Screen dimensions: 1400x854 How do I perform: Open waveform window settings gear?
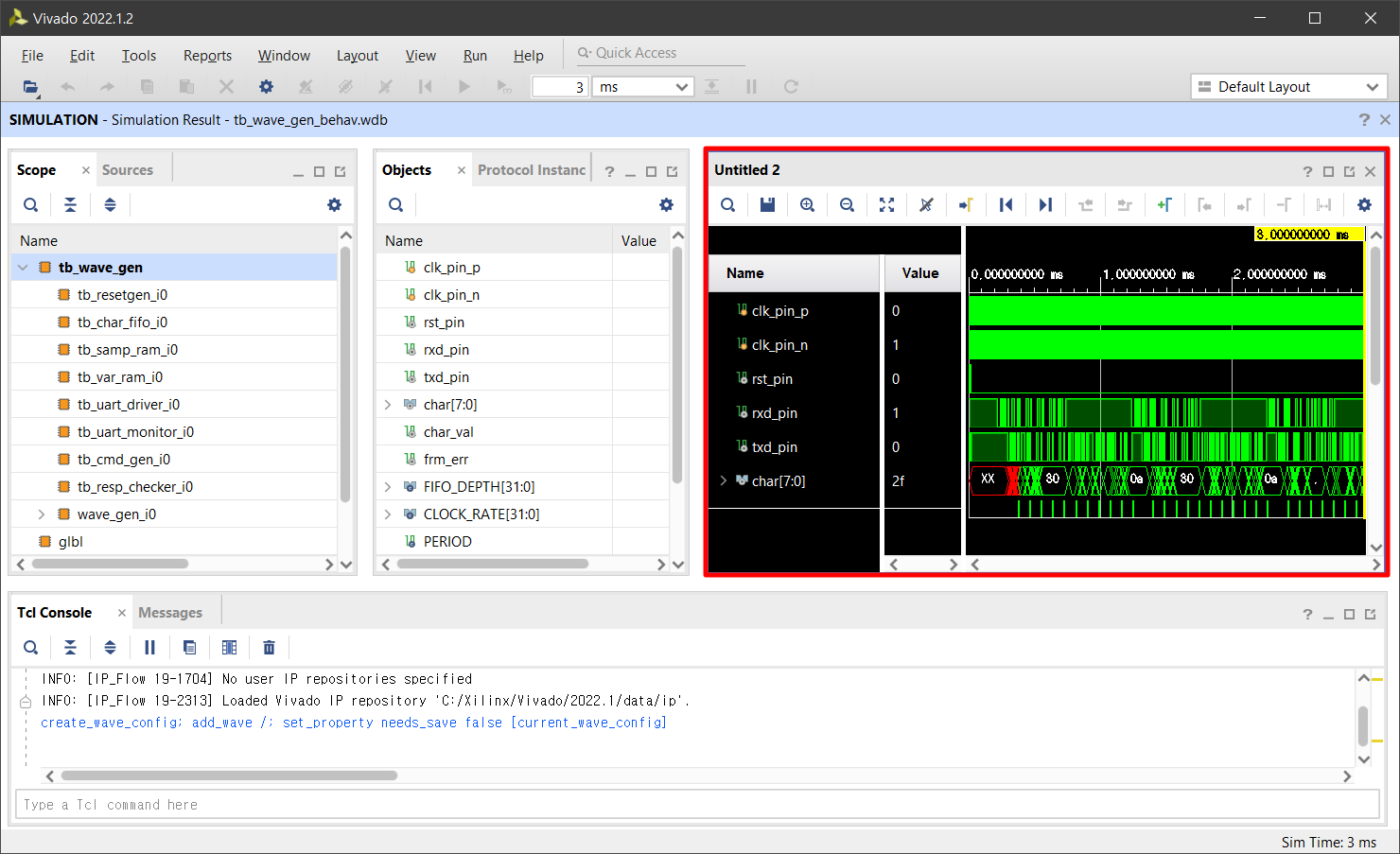point(1364,204)
